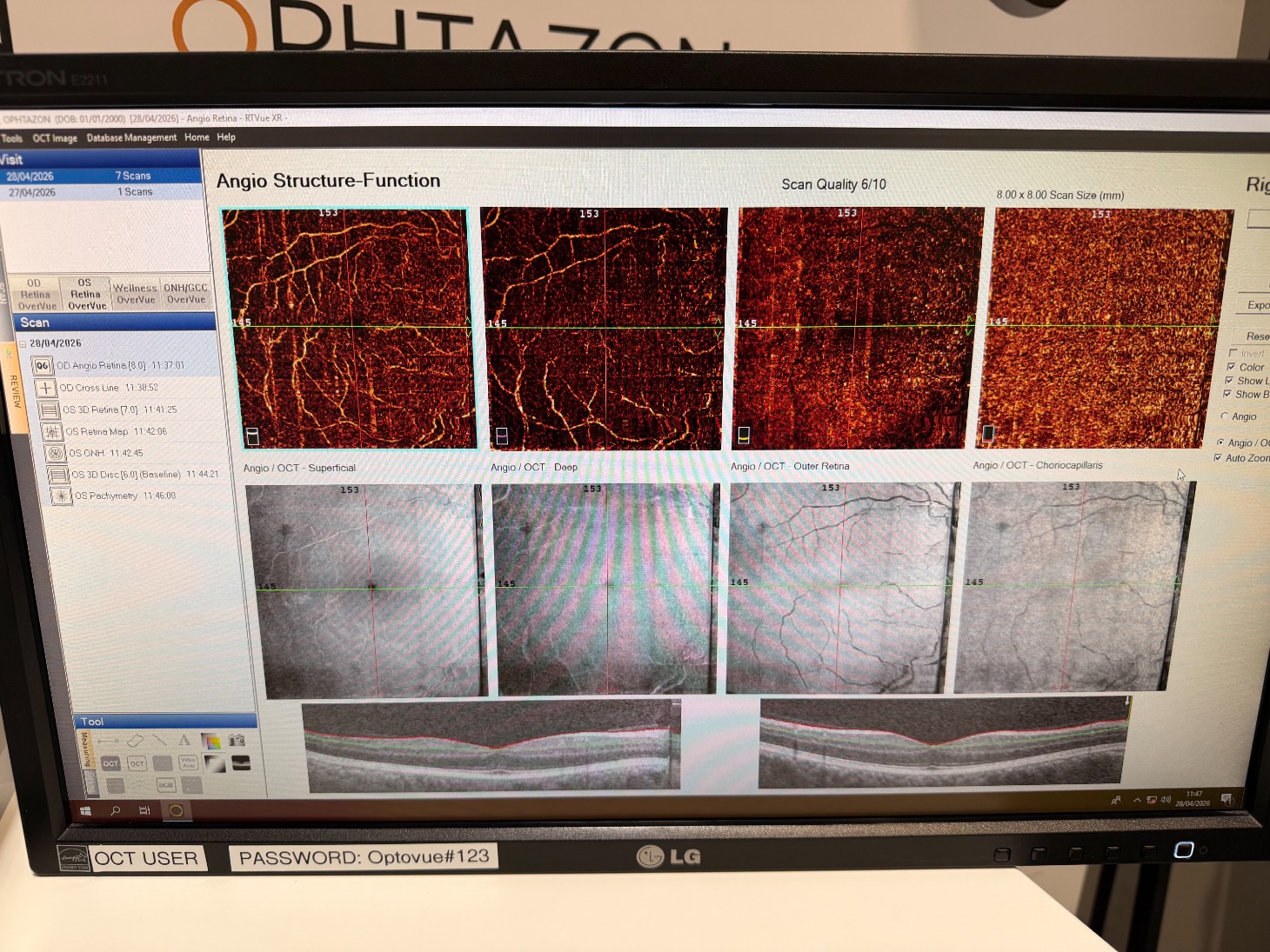Select the Angio radio button
1270x952 pixels.
pos(1225,416)
